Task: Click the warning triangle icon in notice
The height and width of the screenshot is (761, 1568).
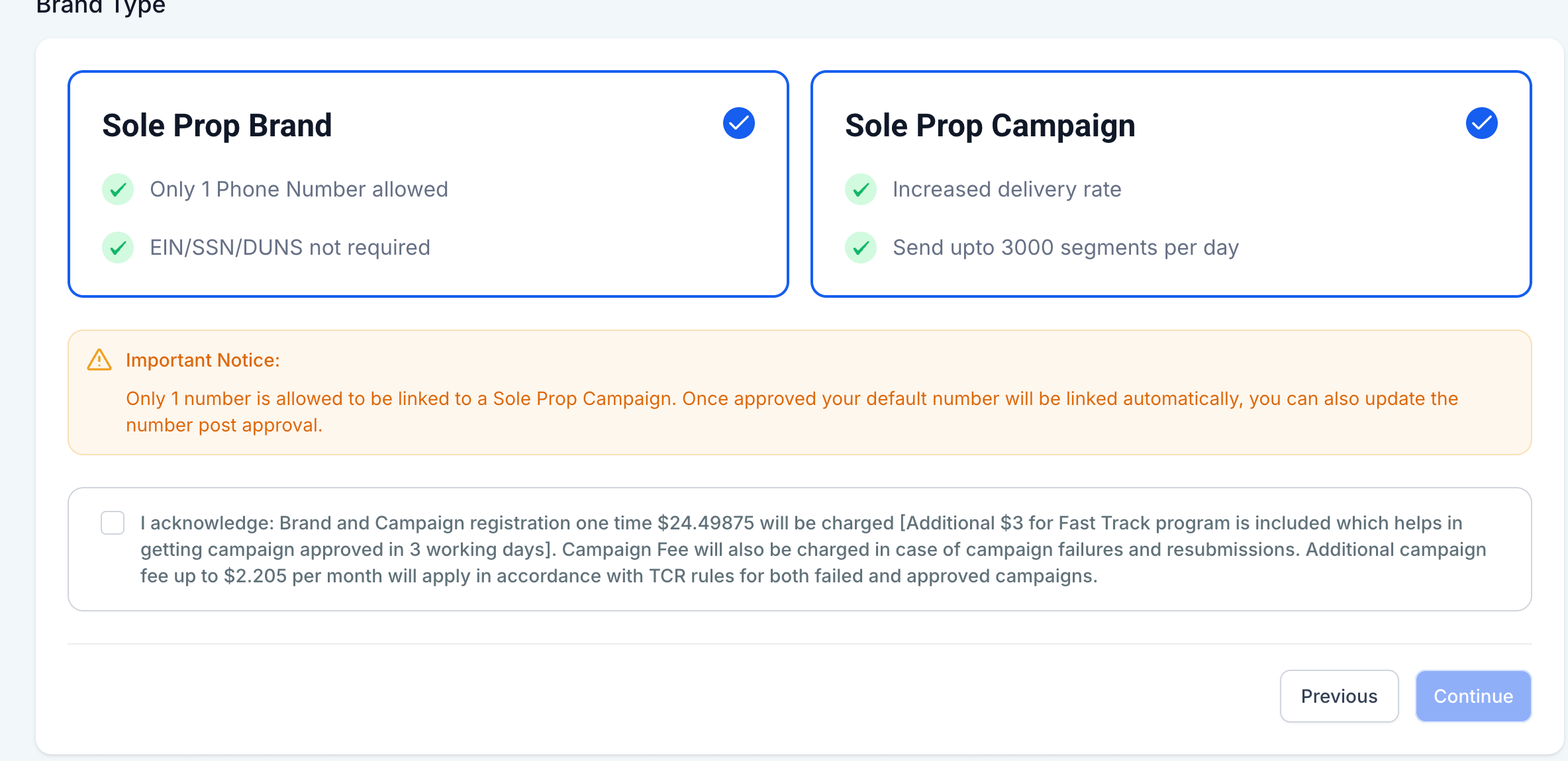Action: [x=99, y=360]
